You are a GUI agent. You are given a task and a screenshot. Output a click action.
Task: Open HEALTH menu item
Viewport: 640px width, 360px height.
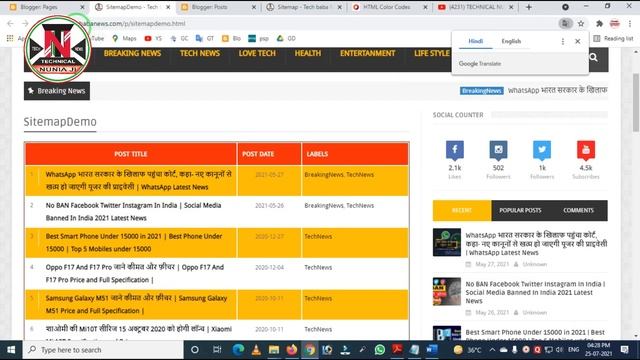coord(308,53)
